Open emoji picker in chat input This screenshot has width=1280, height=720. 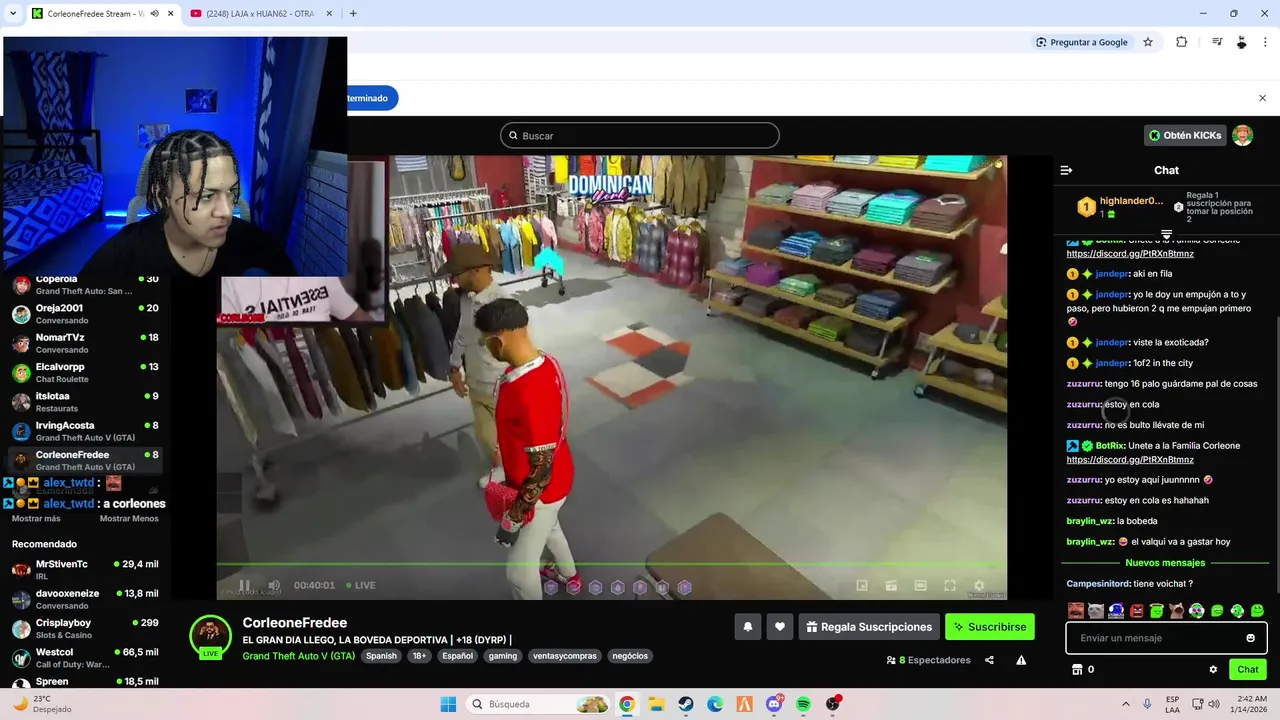[x=1251, y=638]
